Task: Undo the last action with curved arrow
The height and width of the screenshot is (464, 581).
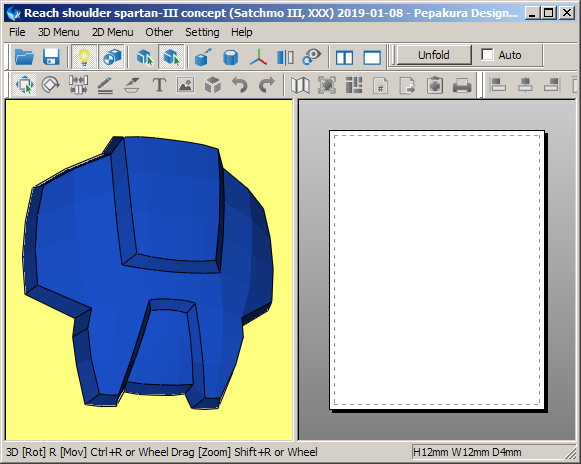Action: coord(240,85)
